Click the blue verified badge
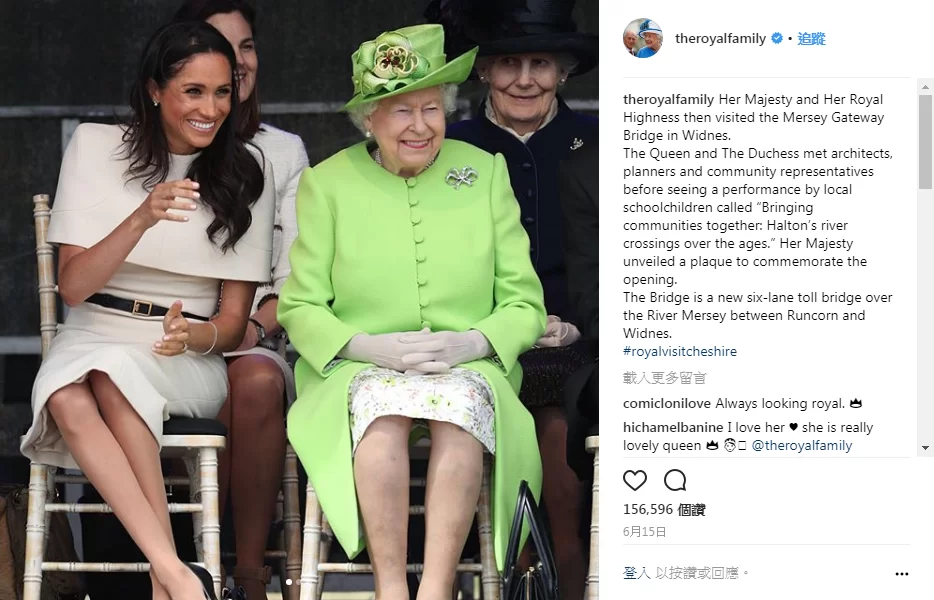934x600 pixels. click(777, 38)
